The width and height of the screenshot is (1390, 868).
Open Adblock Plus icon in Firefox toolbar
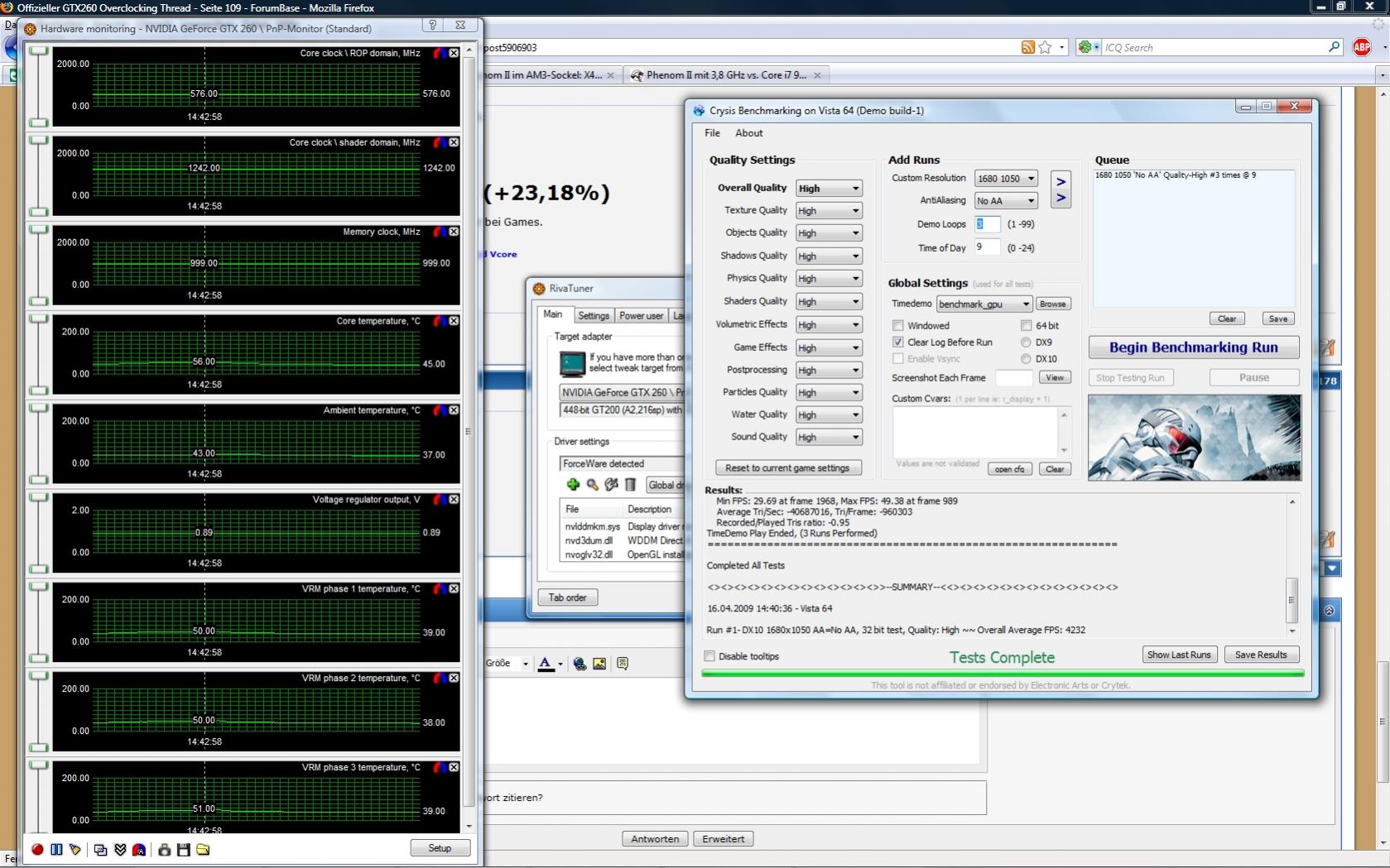[1362, 47]
